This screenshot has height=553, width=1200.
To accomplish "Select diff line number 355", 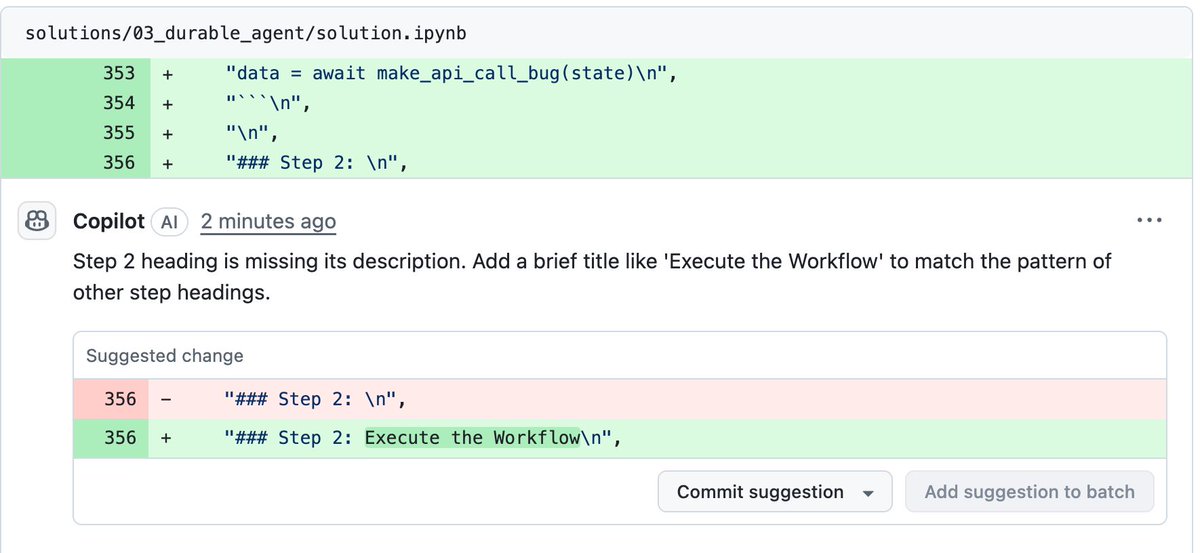I will coord(119,132).
